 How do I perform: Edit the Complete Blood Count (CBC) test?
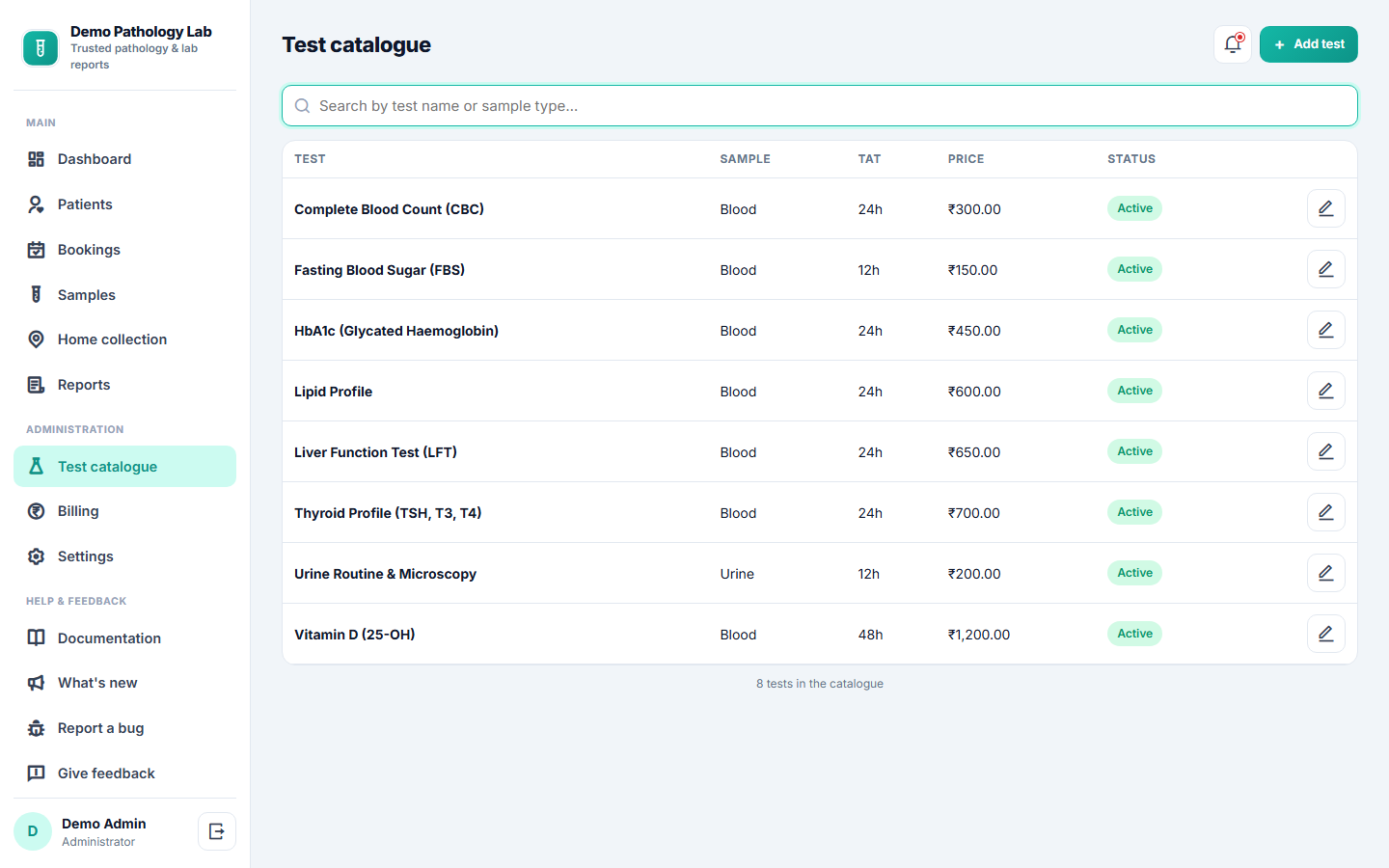click(x=1326, y=208)
